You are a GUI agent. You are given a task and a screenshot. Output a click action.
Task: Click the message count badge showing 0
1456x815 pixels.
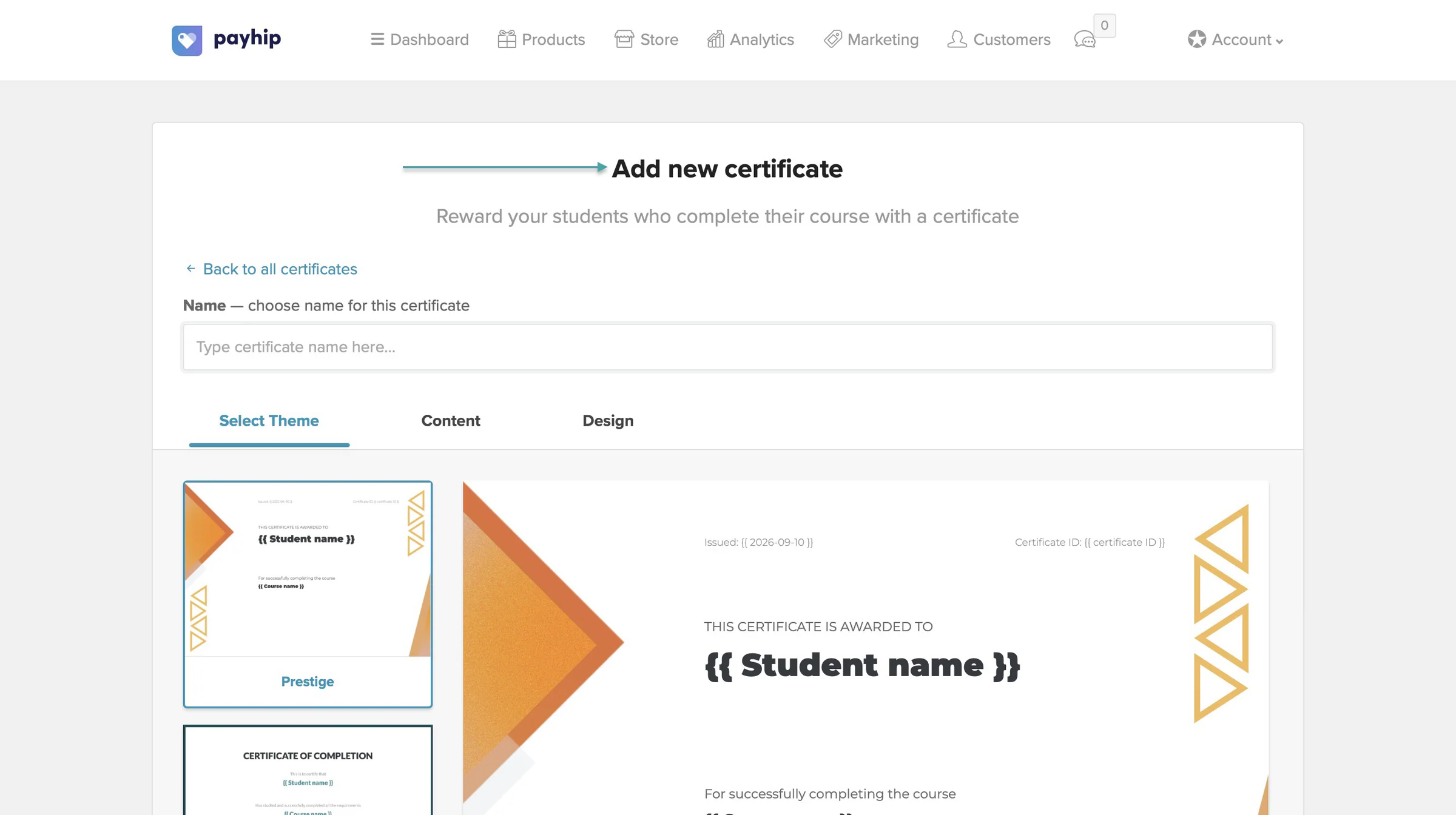coord(1104,25)
